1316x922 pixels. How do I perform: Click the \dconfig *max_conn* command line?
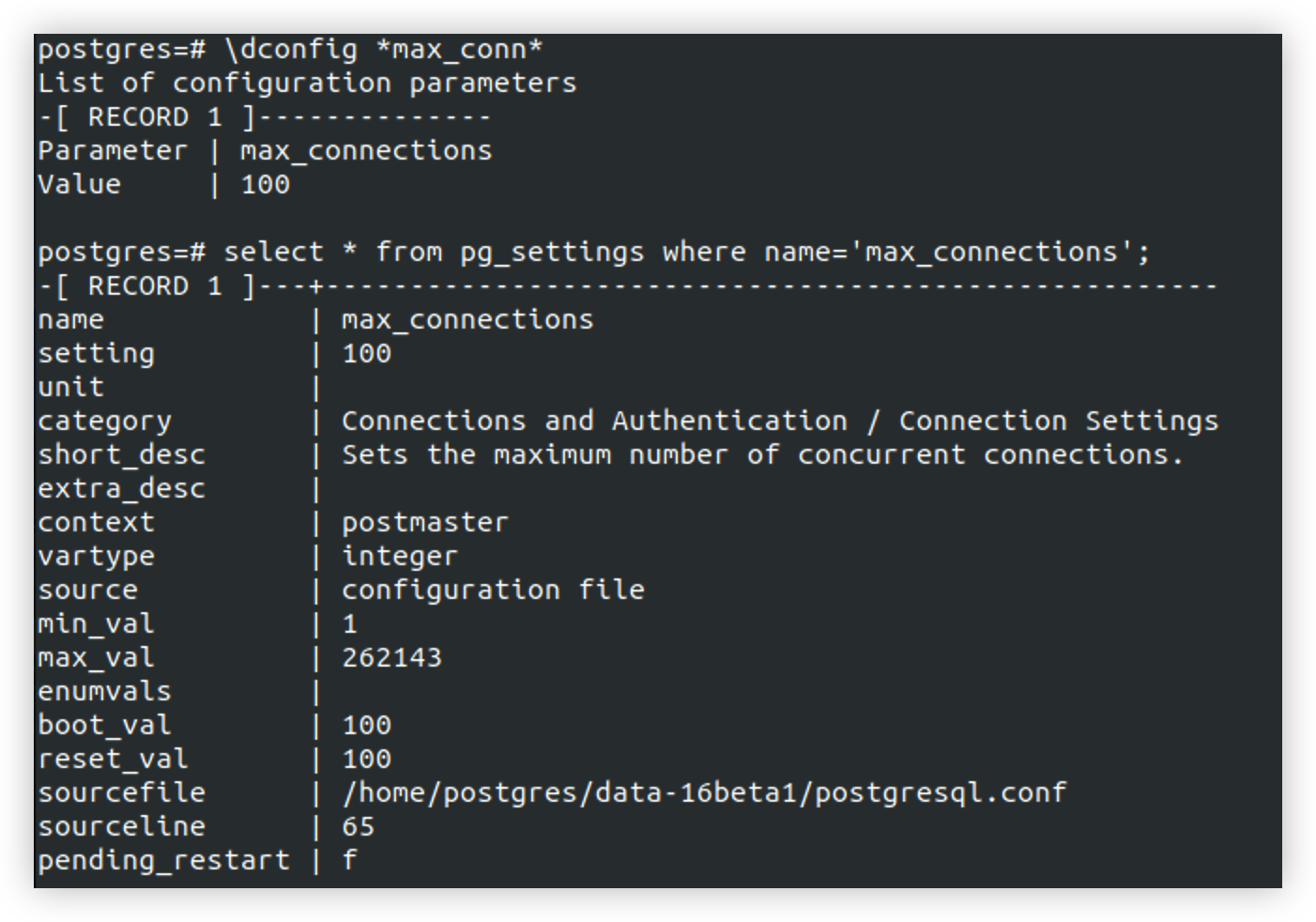(x=290, y=49)
